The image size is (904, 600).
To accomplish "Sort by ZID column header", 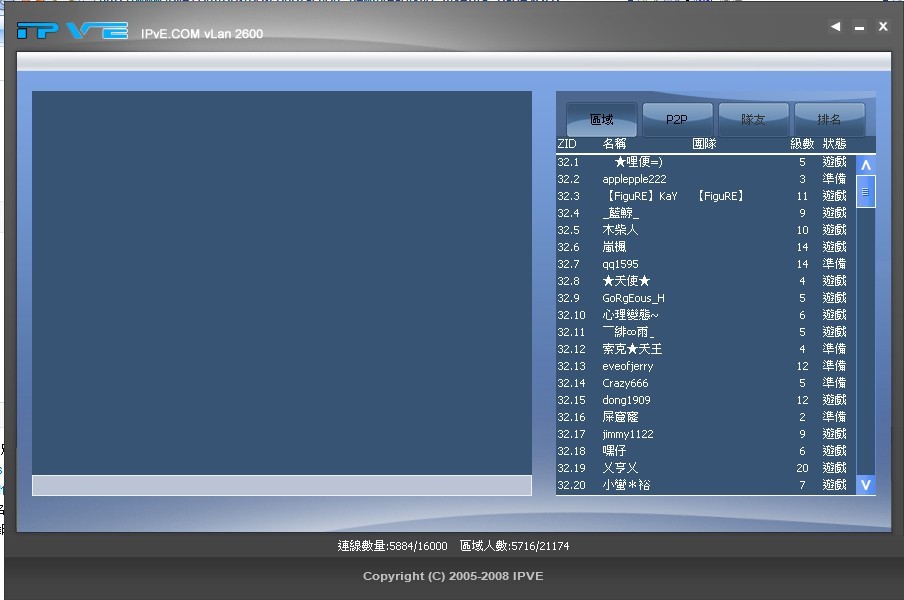I will [x=567, y=144].
